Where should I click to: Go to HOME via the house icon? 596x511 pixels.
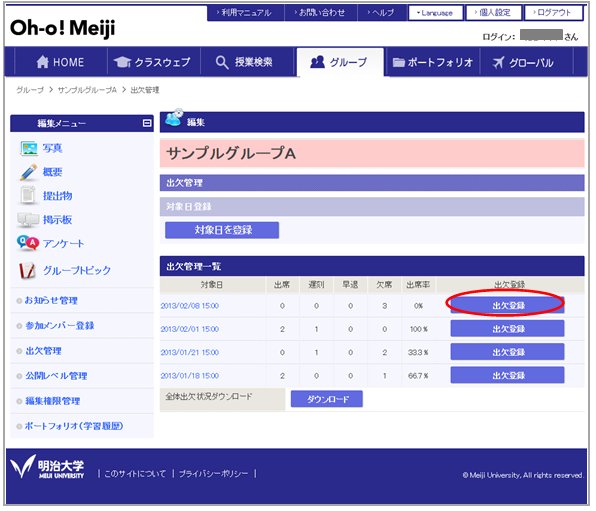(x=43, y=62)
